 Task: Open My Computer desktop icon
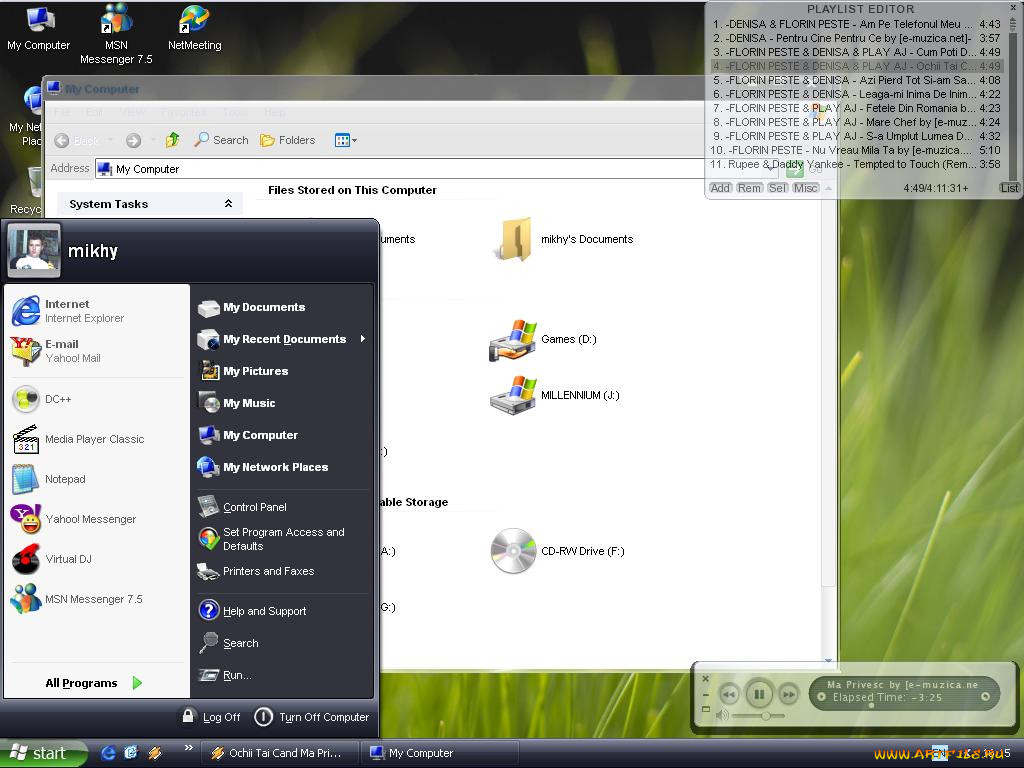click(x=38, y=29)
